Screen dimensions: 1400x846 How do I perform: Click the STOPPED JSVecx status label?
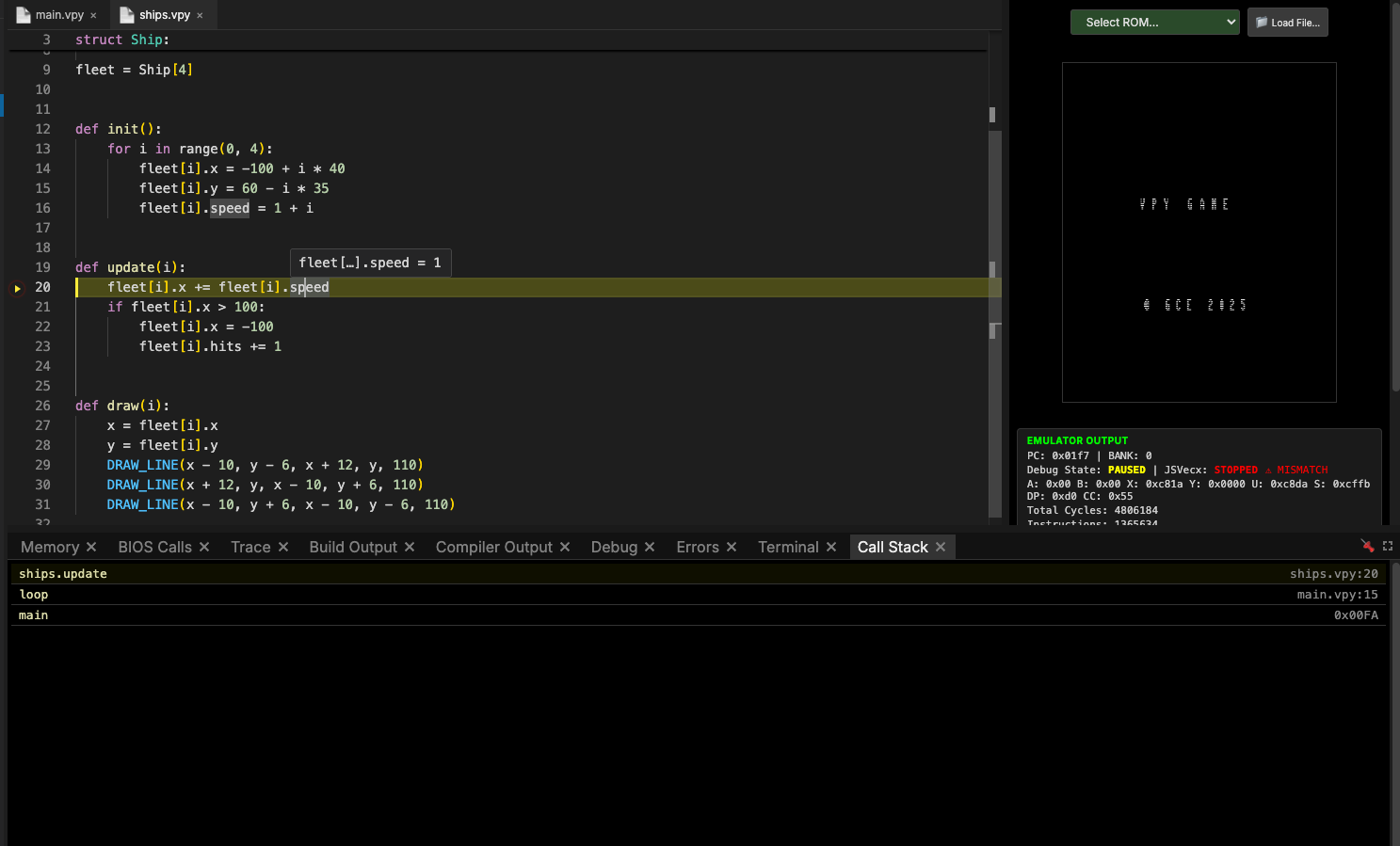coord(1235,471)
